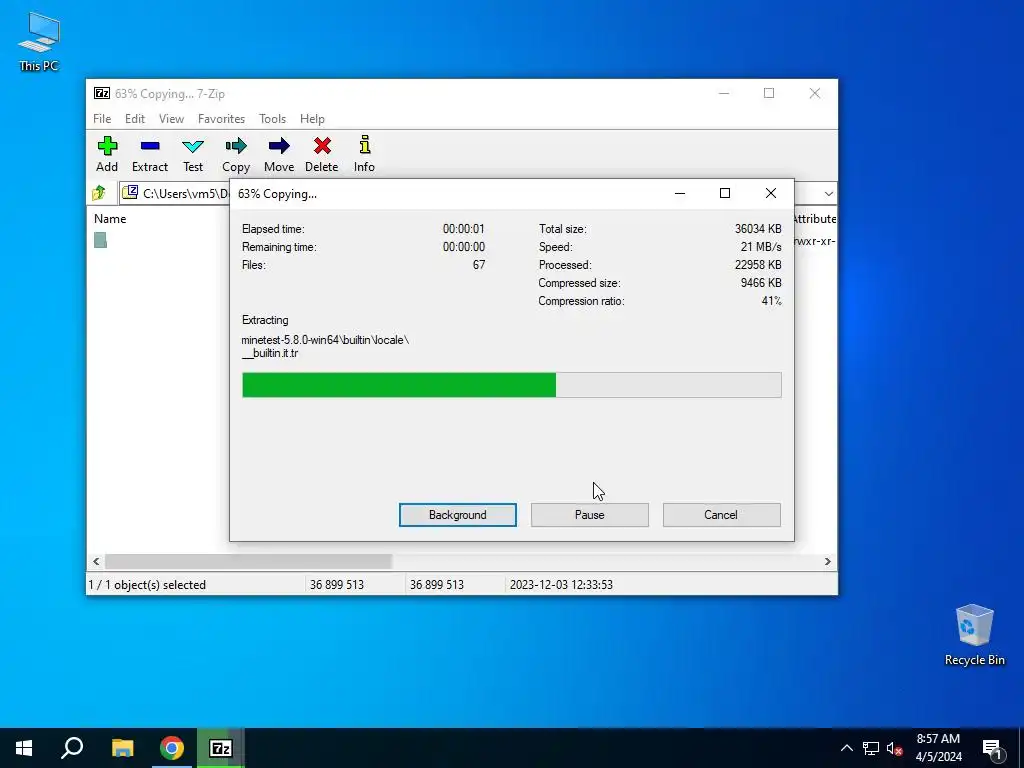Choose the Move toolbar icon
Viewport: 1024px width, 768px height.
[279, 154]
